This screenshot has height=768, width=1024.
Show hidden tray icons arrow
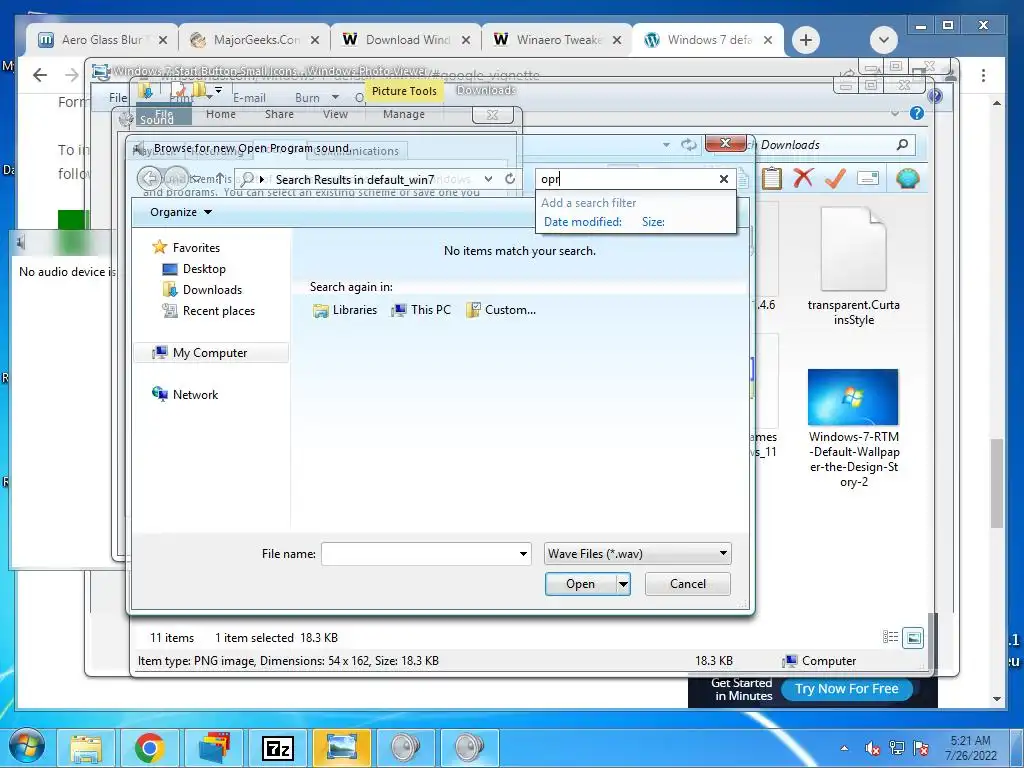(x=844, y=748)
